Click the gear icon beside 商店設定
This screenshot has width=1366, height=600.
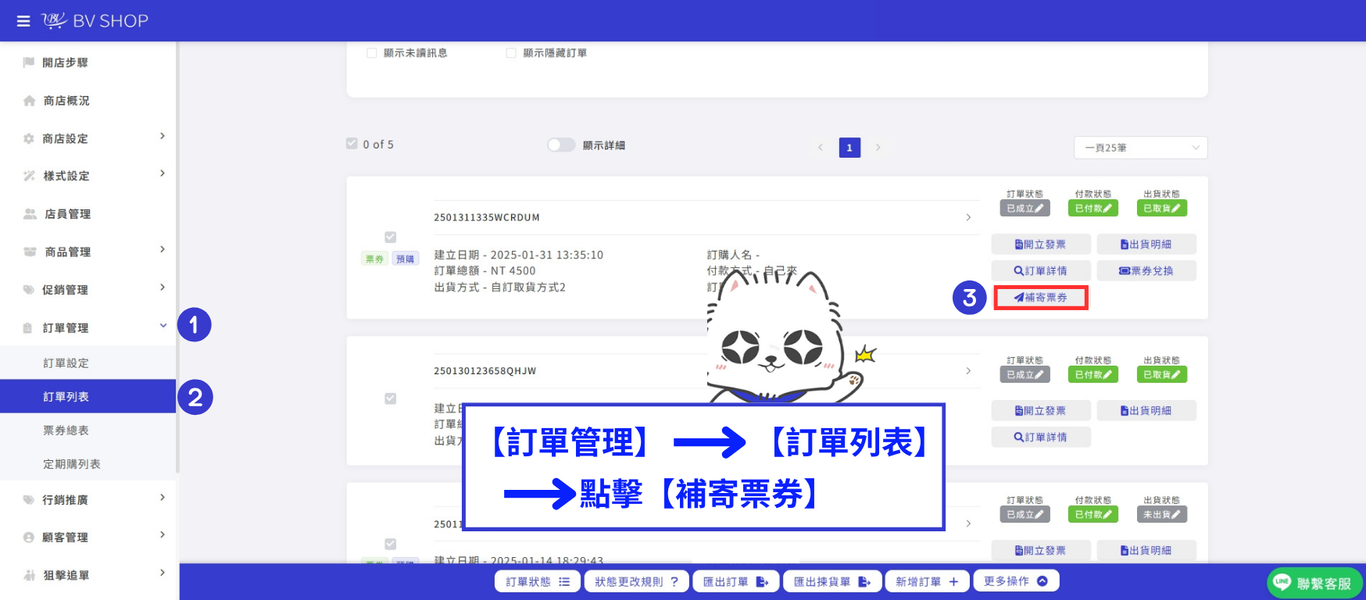coord(29,139)
